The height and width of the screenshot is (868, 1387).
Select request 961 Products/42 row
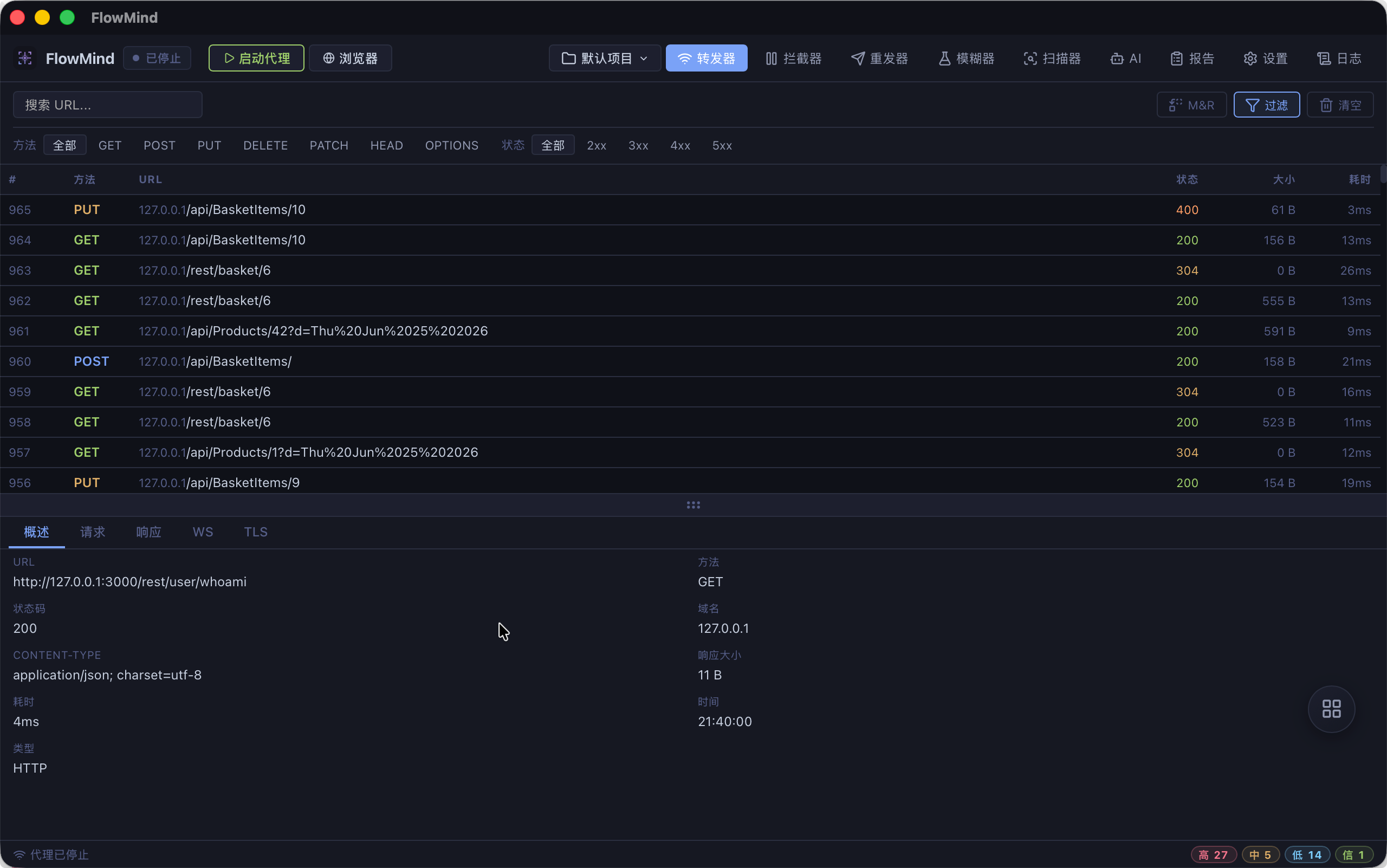point(690,331)
